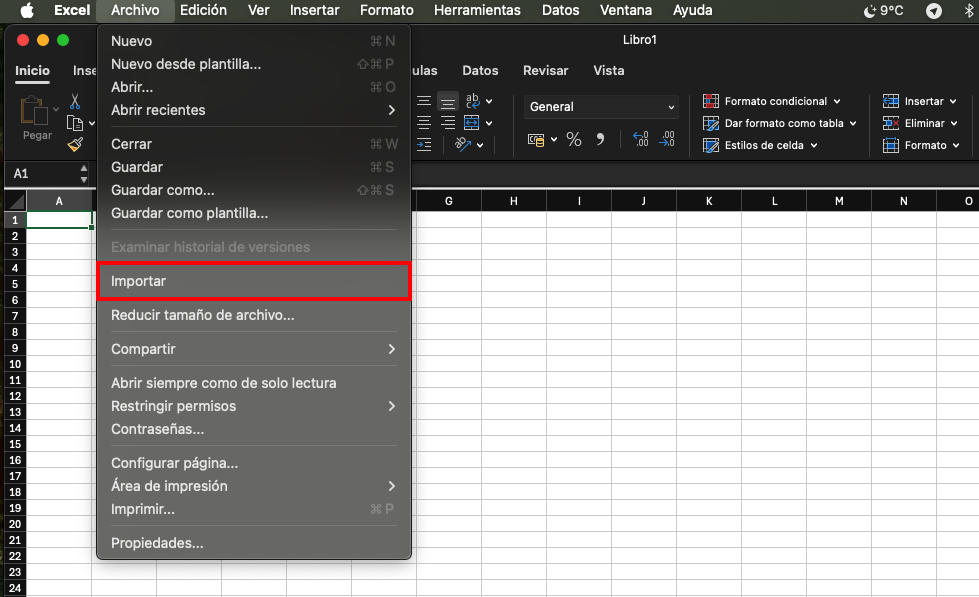The image size is (979, 597).
Task: Switch to the Revisar ribbon tab
Action: coord(545,71)
